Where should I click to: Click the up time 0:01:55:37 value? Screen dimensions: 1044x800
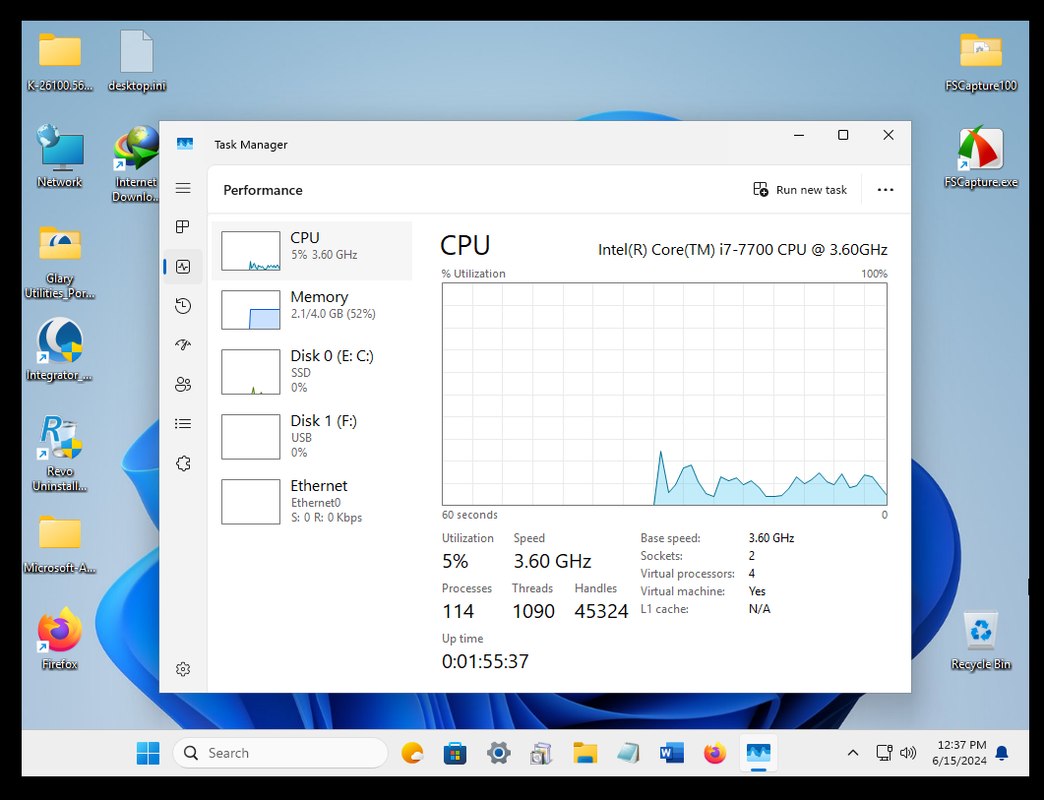click(485, 661)
